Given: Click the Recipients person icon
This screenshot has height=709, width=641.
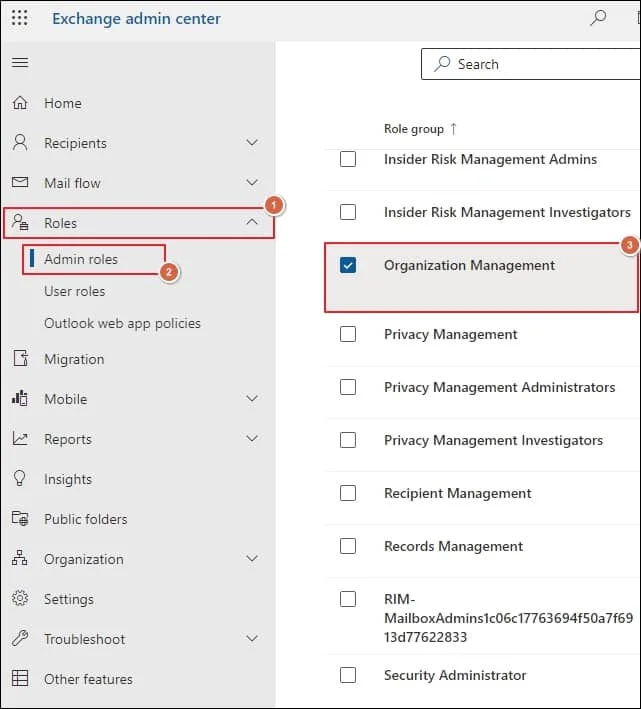Looking at the screenshot, I should tap(20, 143).
